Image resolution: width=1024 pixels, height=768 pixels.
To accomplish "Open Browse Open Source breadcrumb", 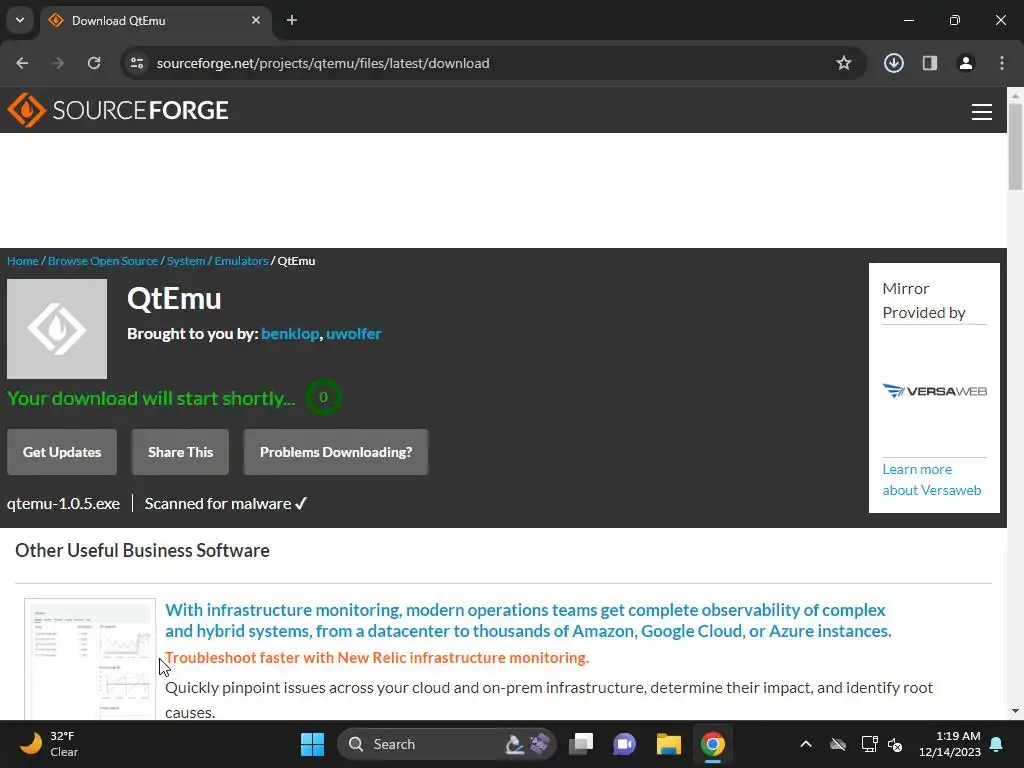I will coord(103,261).
